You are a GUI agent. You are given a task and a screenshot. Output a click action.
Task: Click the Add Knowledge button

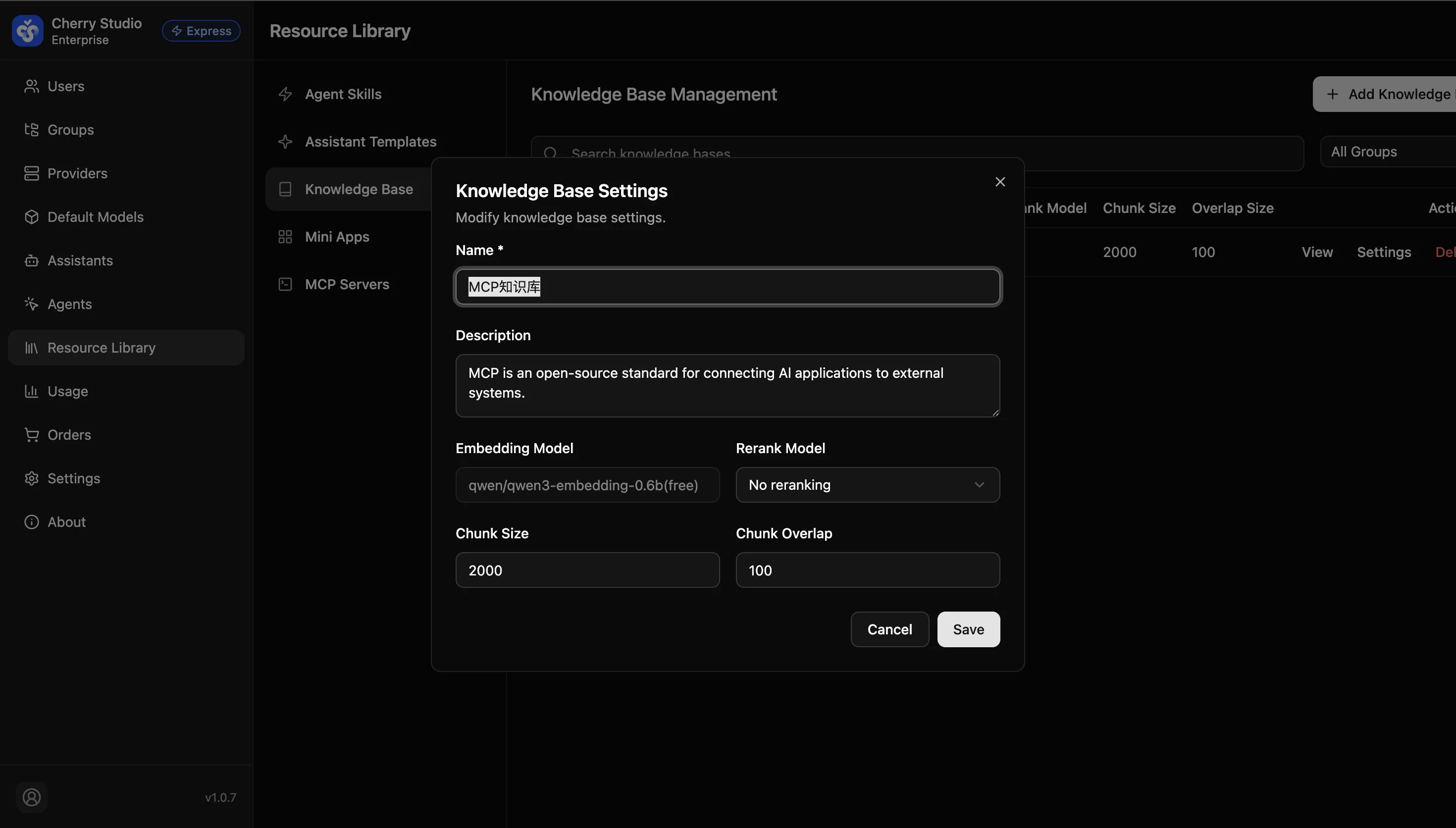(x=1384, y=95)
